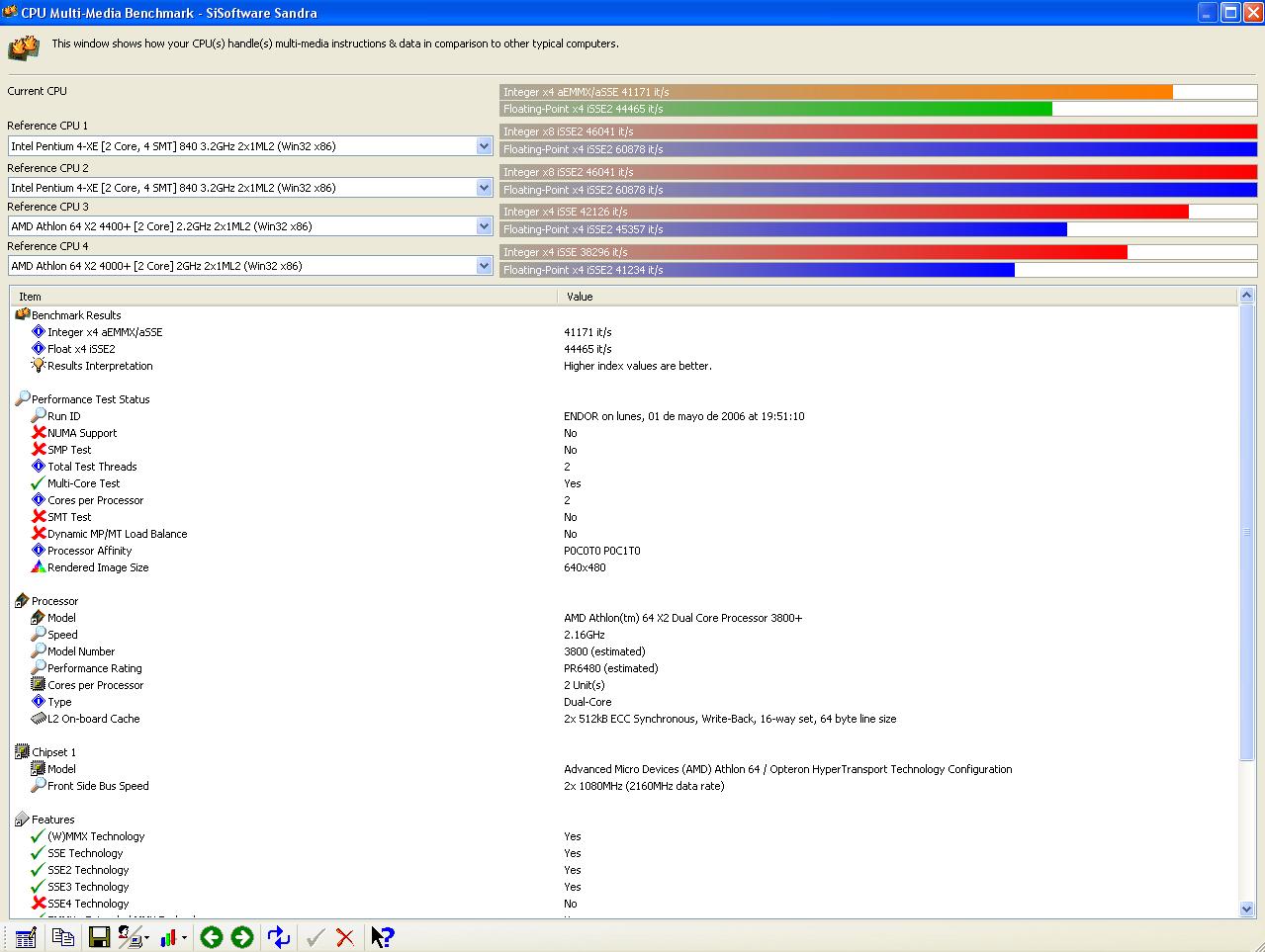This screenshot has height=952, width=1265.
Task: Open Reference CPU 1 dropdown arrow
Action: [x=484, y=146]
